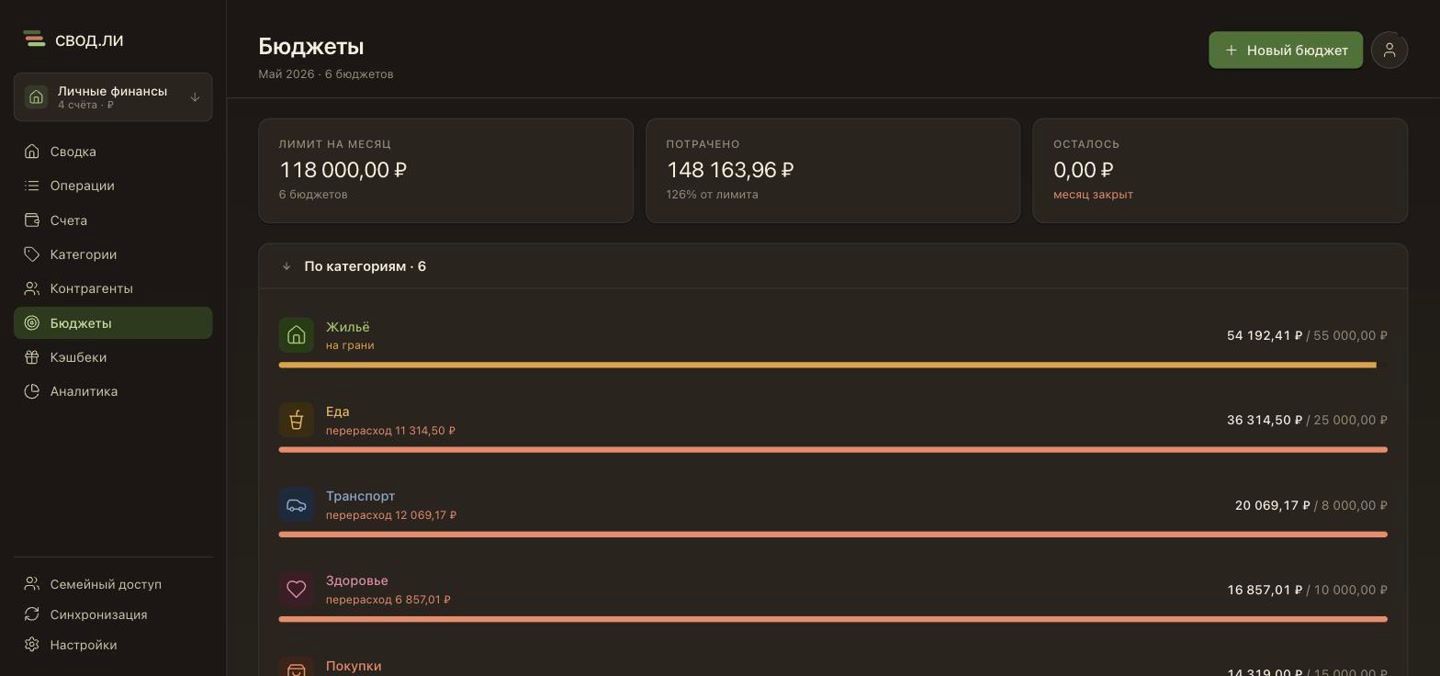Viewport: 1440px width, 676px height.
Task: Click the Жильё house category icon
Action: [296, 335]
